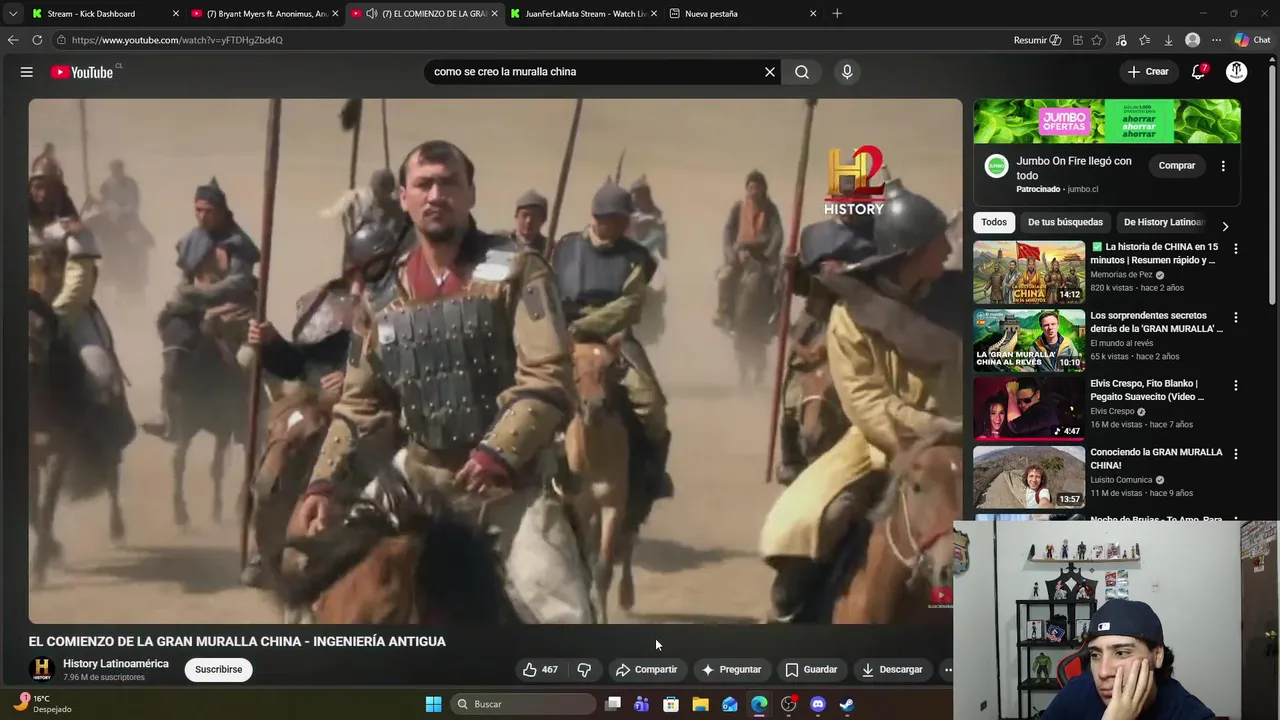Open the favorites list icon

(x=1145, y=40)
